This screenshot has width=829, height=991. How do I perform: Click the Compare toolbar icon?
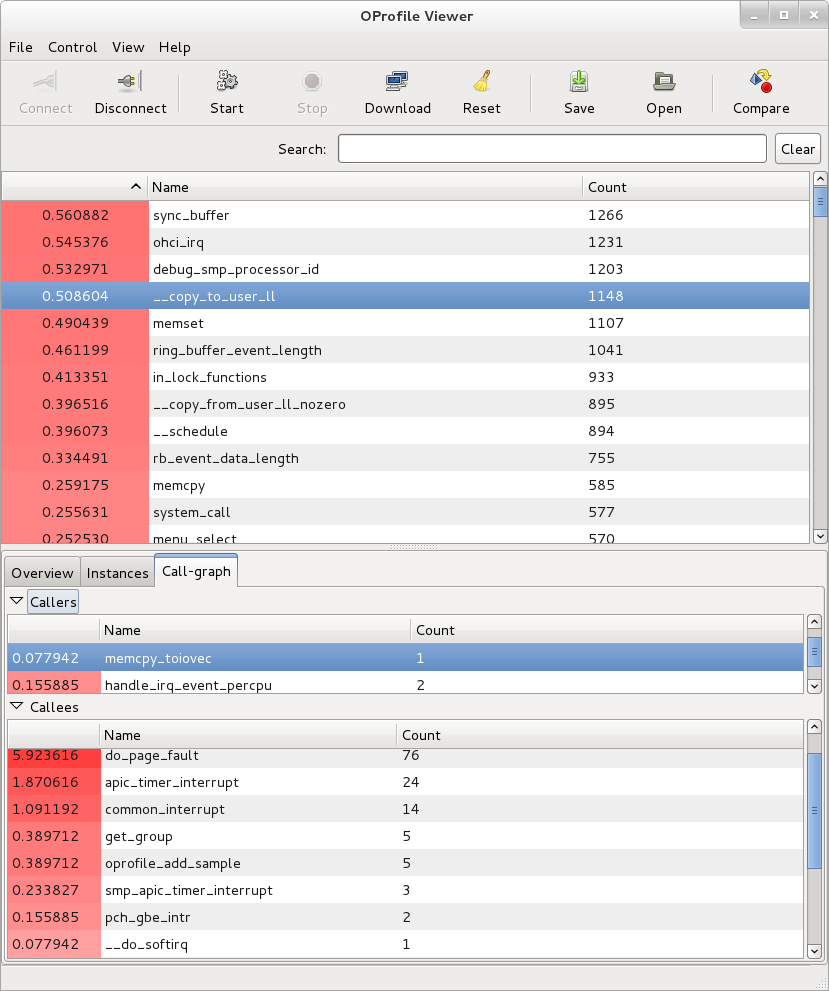[760, 82]
